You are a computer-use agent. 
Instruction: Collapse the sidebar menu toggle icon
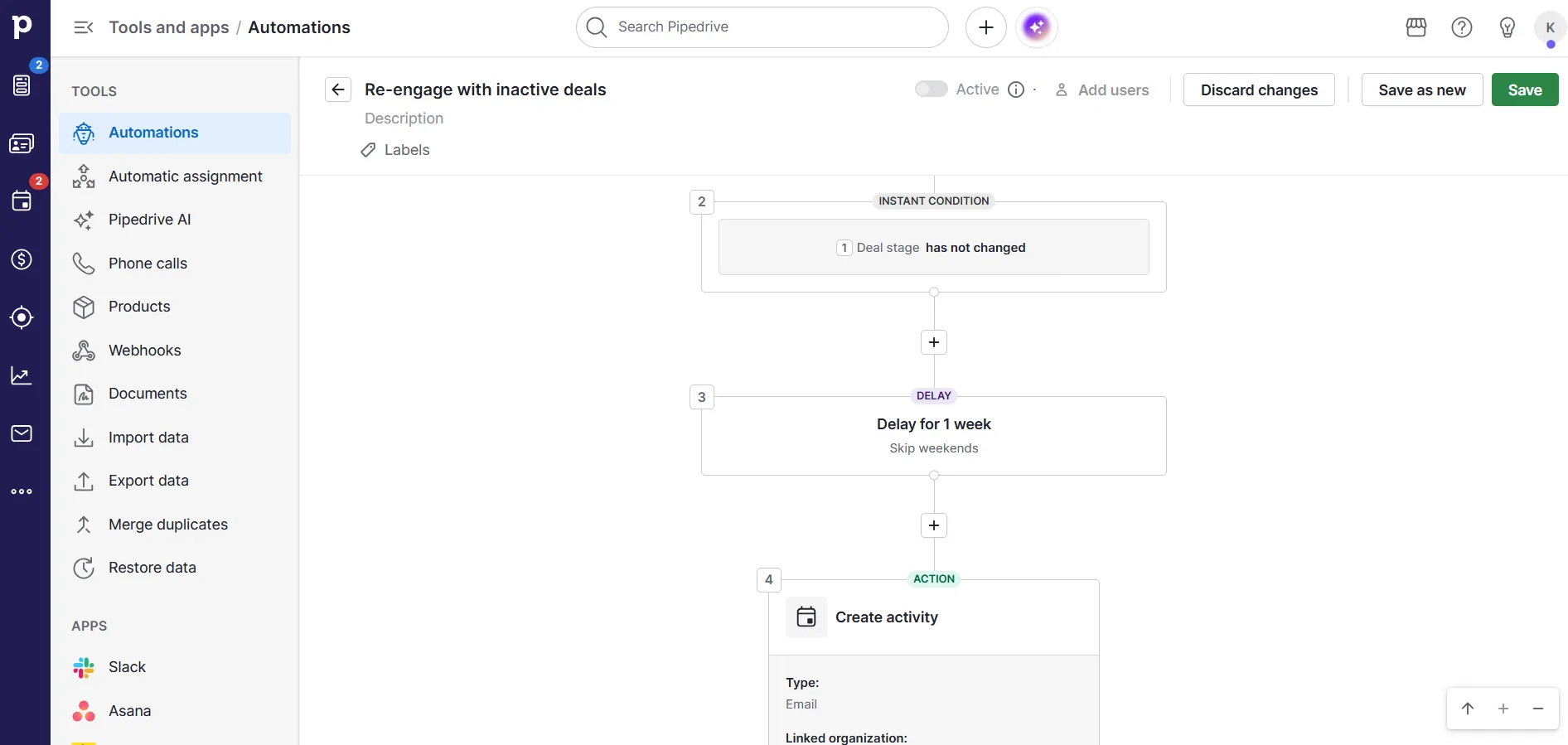pos(84,27)
